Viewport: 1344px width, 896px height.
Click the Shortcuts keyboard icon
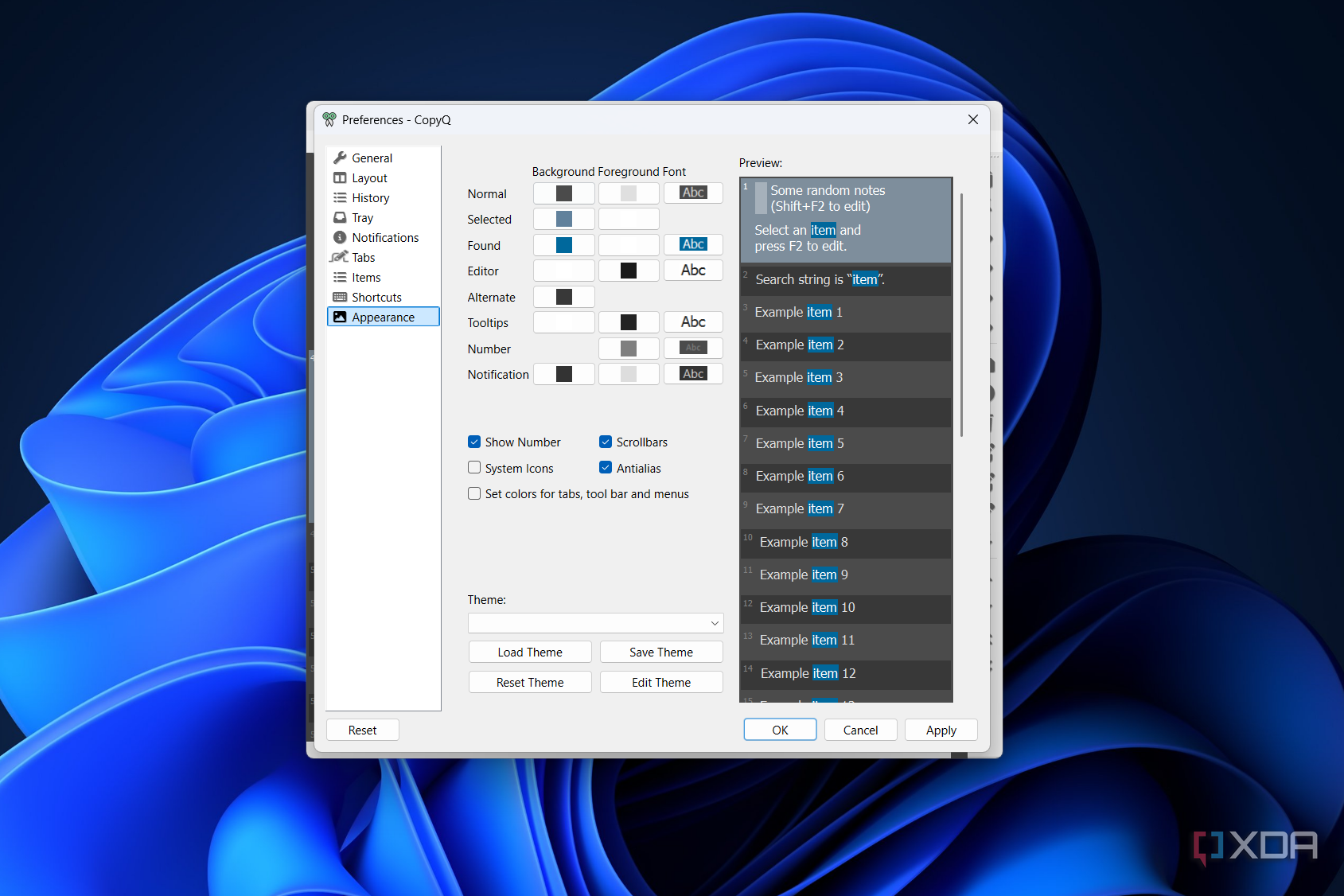340,297
